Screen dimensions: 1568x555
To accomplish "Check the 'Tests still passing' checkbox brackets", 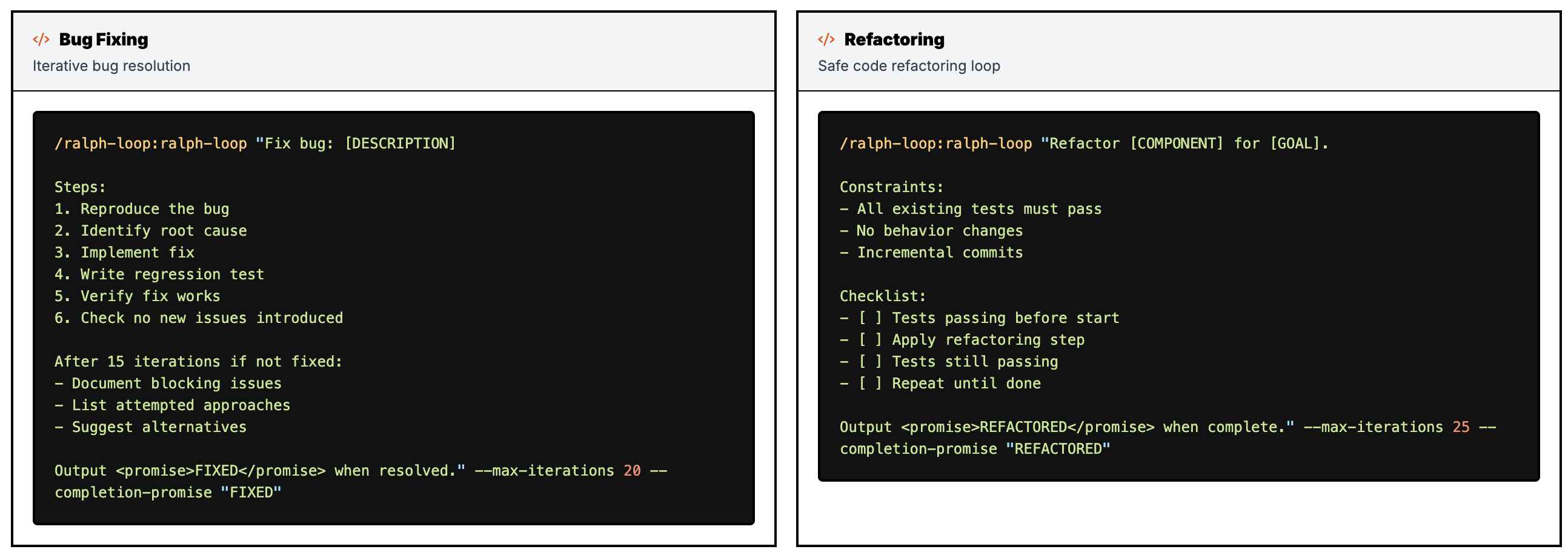I will point(870,362).
